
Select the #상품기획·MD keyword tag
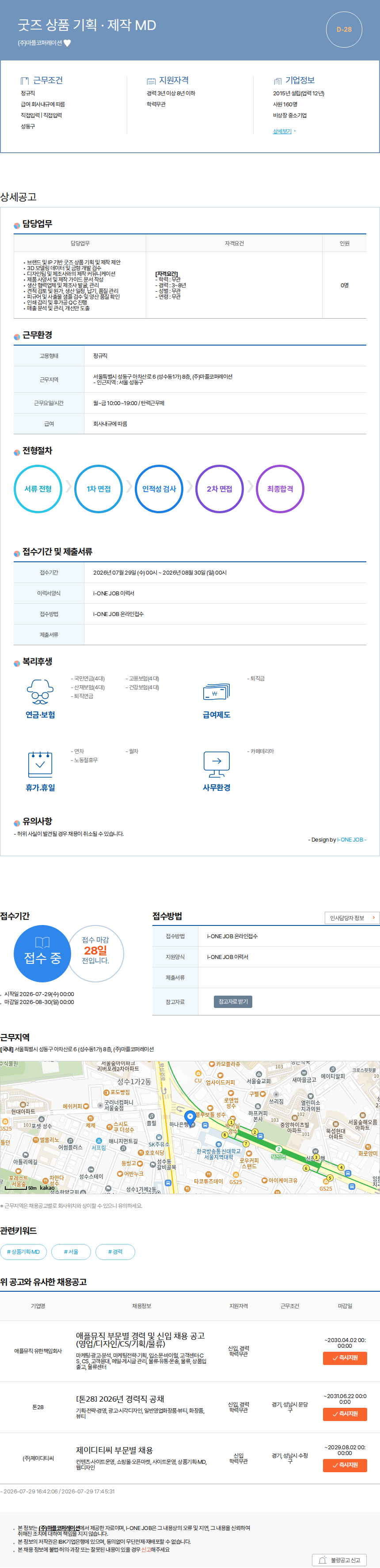[23, 1252]
